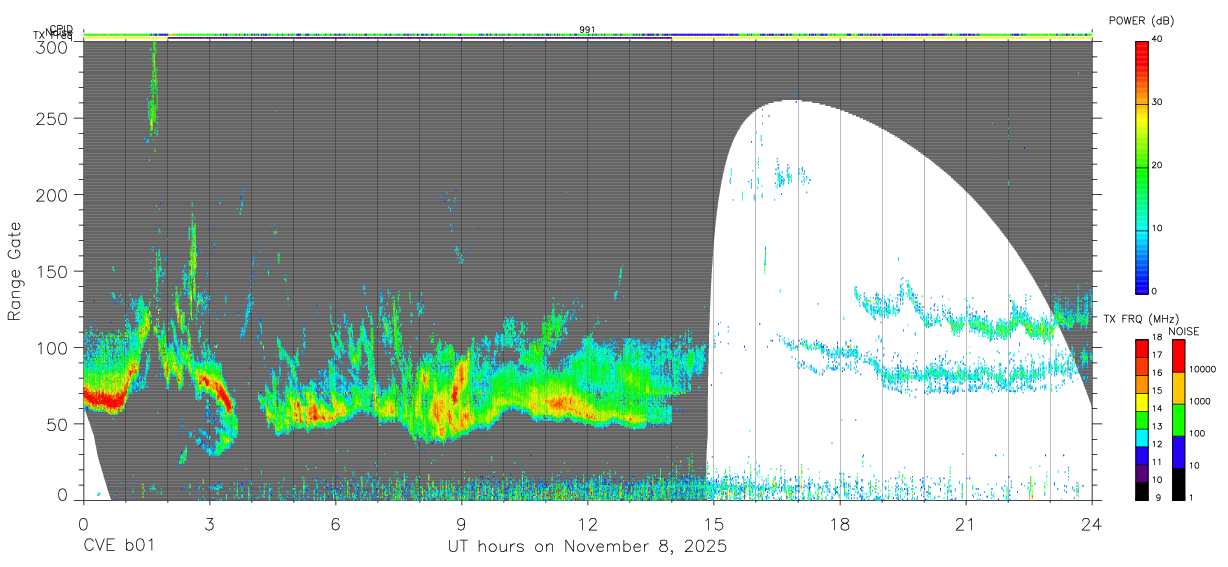Image resolution: width=1228 pixels, height=567 pixels.
Task: Click the 40 label on the power colorbar
Action: [x=1157, y=40]
